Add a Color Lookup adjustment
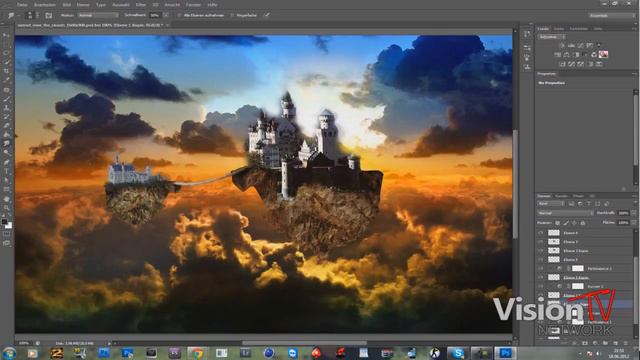Image resolution: width=640 pixels, height=360 pixels. tap(603, 54)
